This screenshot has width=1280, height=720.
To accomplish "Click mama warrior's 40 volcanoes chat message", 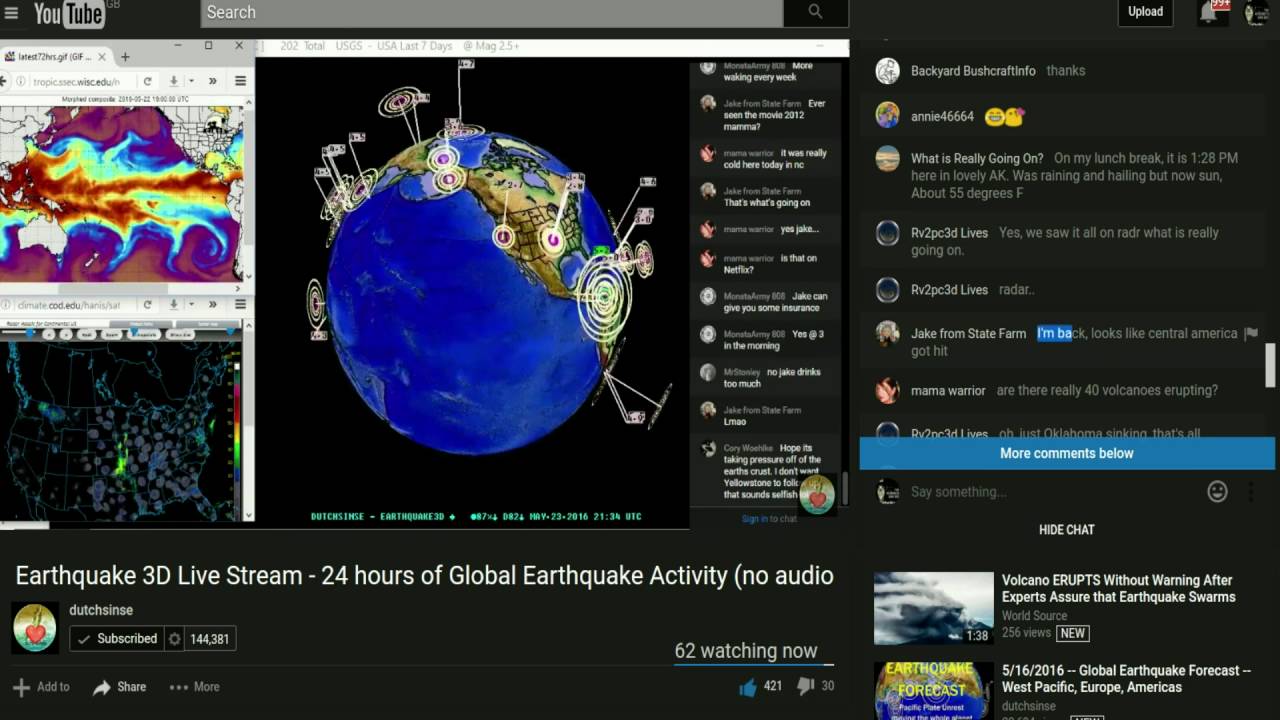I will tap(1107, 390).
